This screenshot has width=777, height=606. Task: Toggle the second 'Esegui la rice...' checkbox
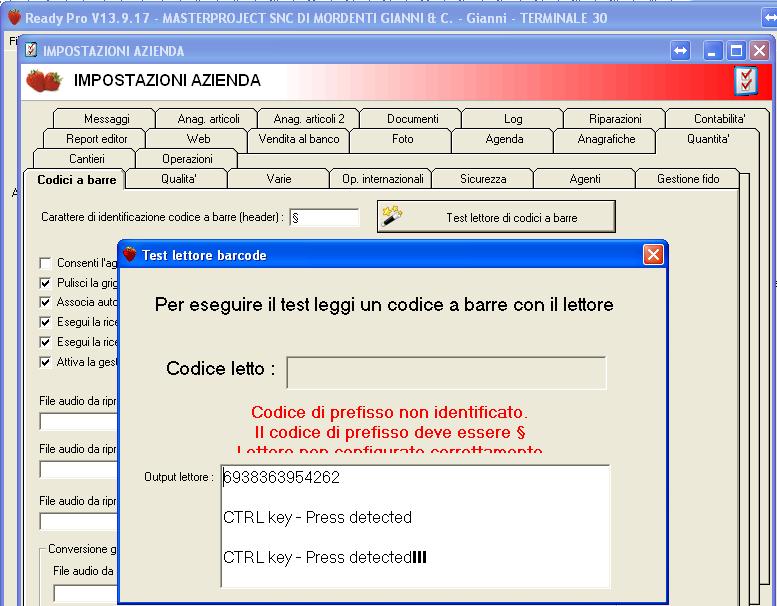[45, 342]
